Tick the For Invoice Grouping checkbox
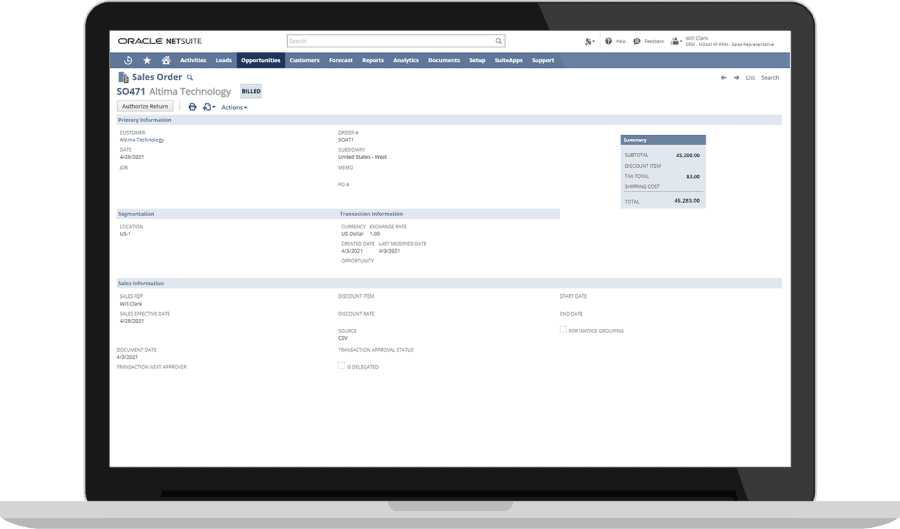900x529 pixels. [x=563, y=329]
